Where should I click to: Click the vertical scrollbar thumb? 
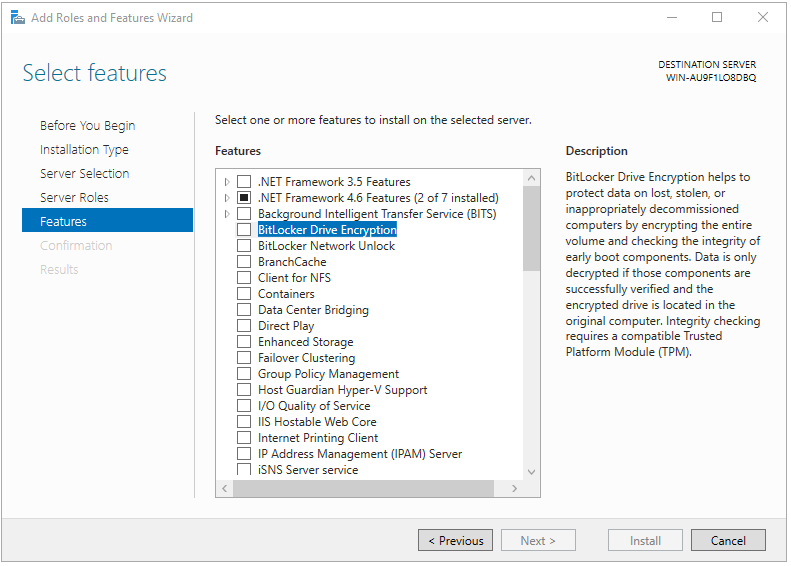click(531, 229)
